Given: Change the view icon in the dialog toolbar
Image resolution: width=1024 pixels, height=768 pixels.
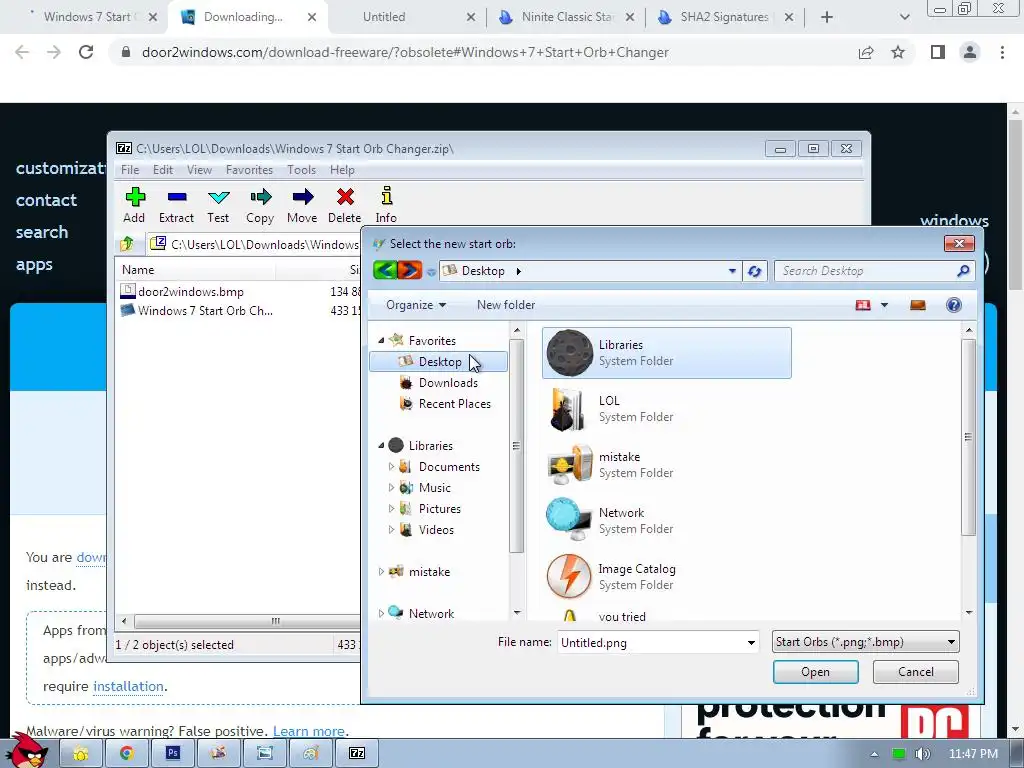Looking at the screenshot, I should pyautogui.click(x=863, y=305).
